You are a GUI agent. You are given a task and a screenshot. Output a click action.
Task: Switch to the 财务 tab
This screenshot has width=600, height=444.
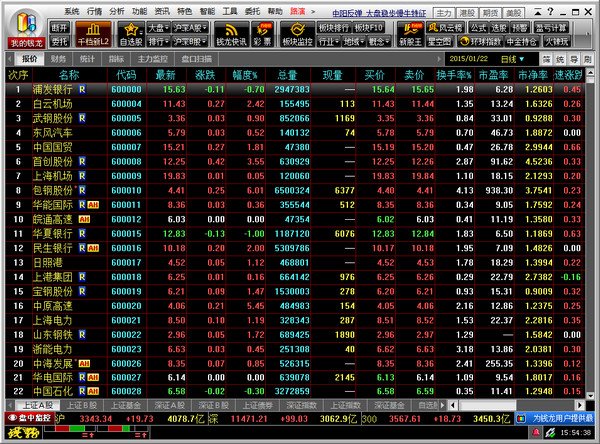tap(58, 59)
